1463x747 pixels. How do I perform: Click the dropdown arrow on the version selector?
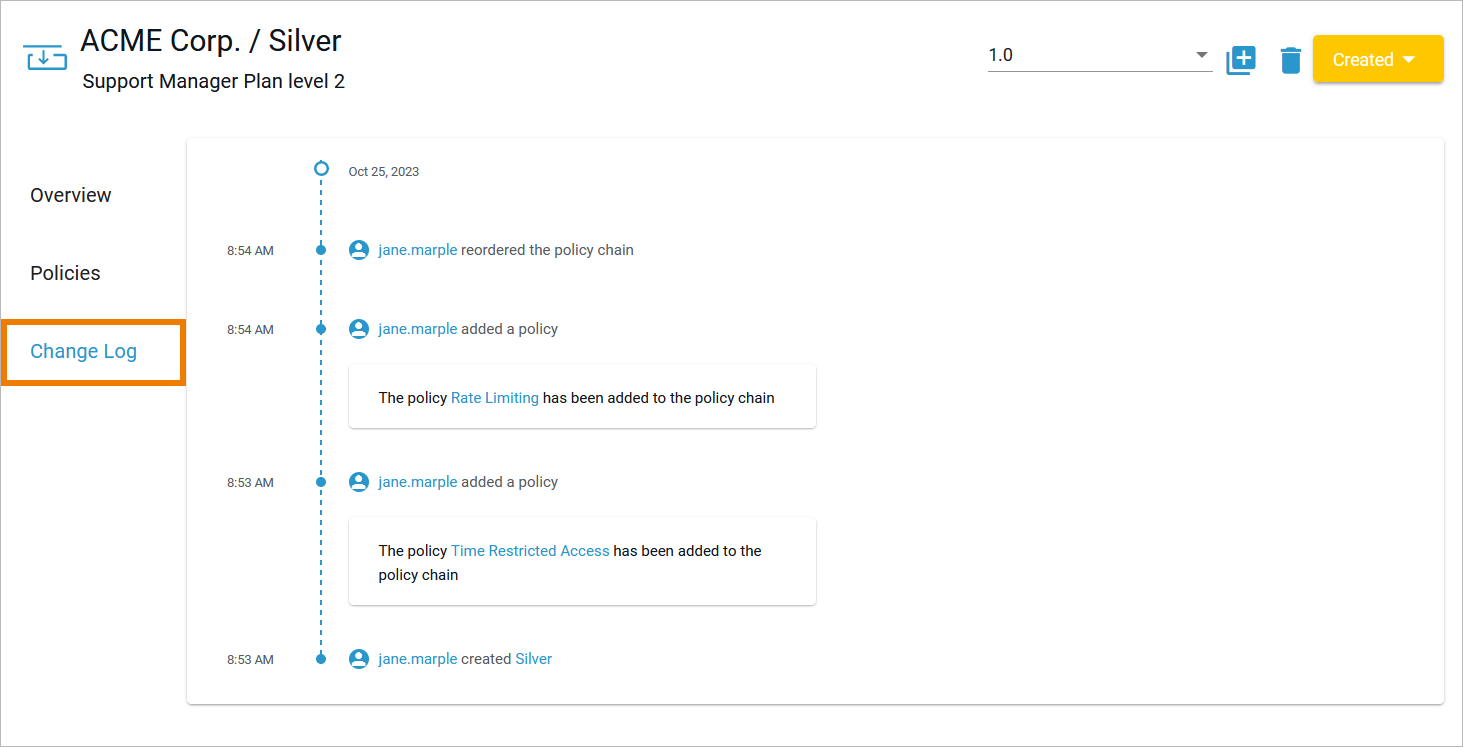(1200, 55)
